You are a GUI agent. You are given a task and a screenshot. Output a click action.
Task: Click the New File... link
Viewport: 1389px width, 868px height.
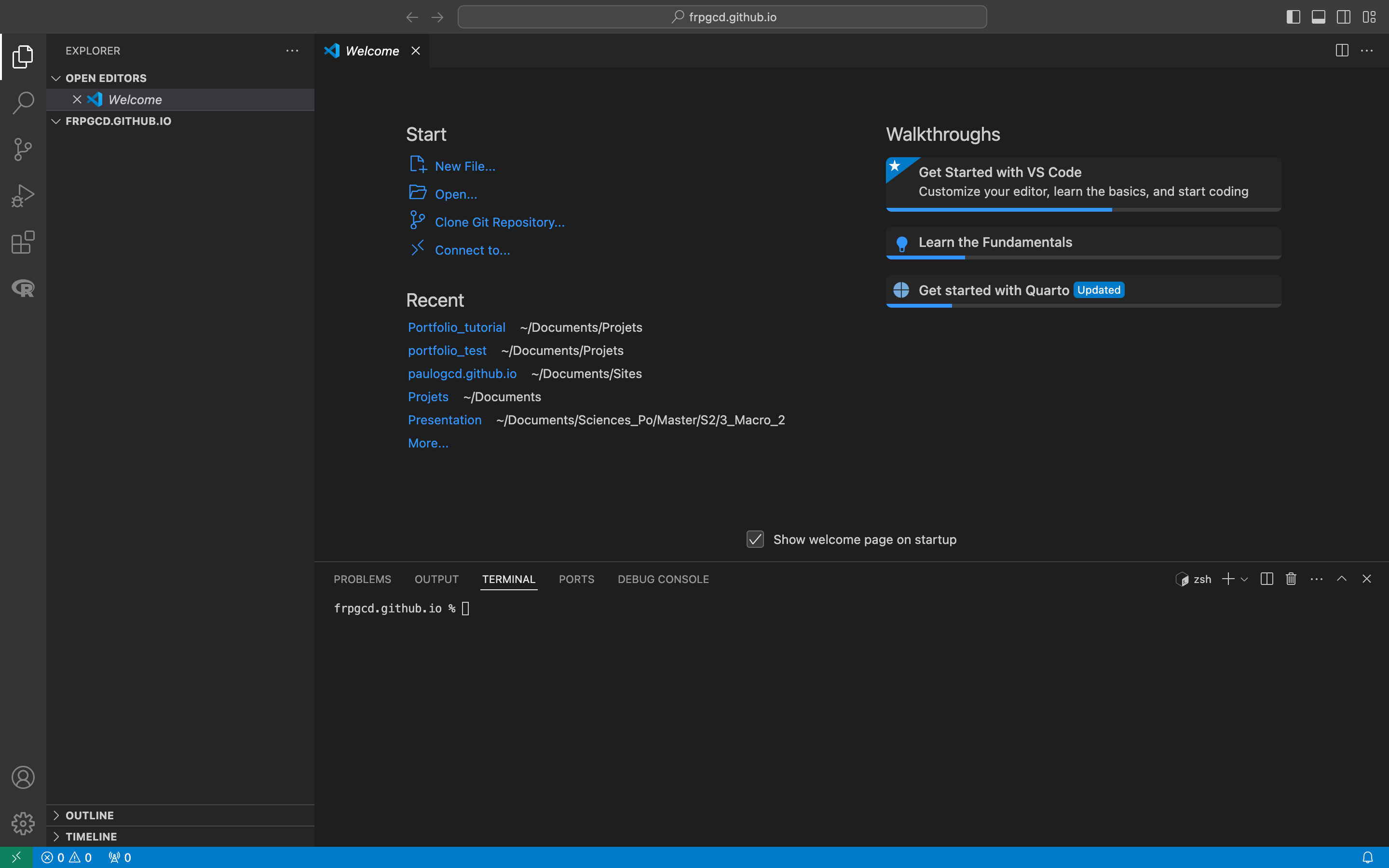tap(465, 166)
